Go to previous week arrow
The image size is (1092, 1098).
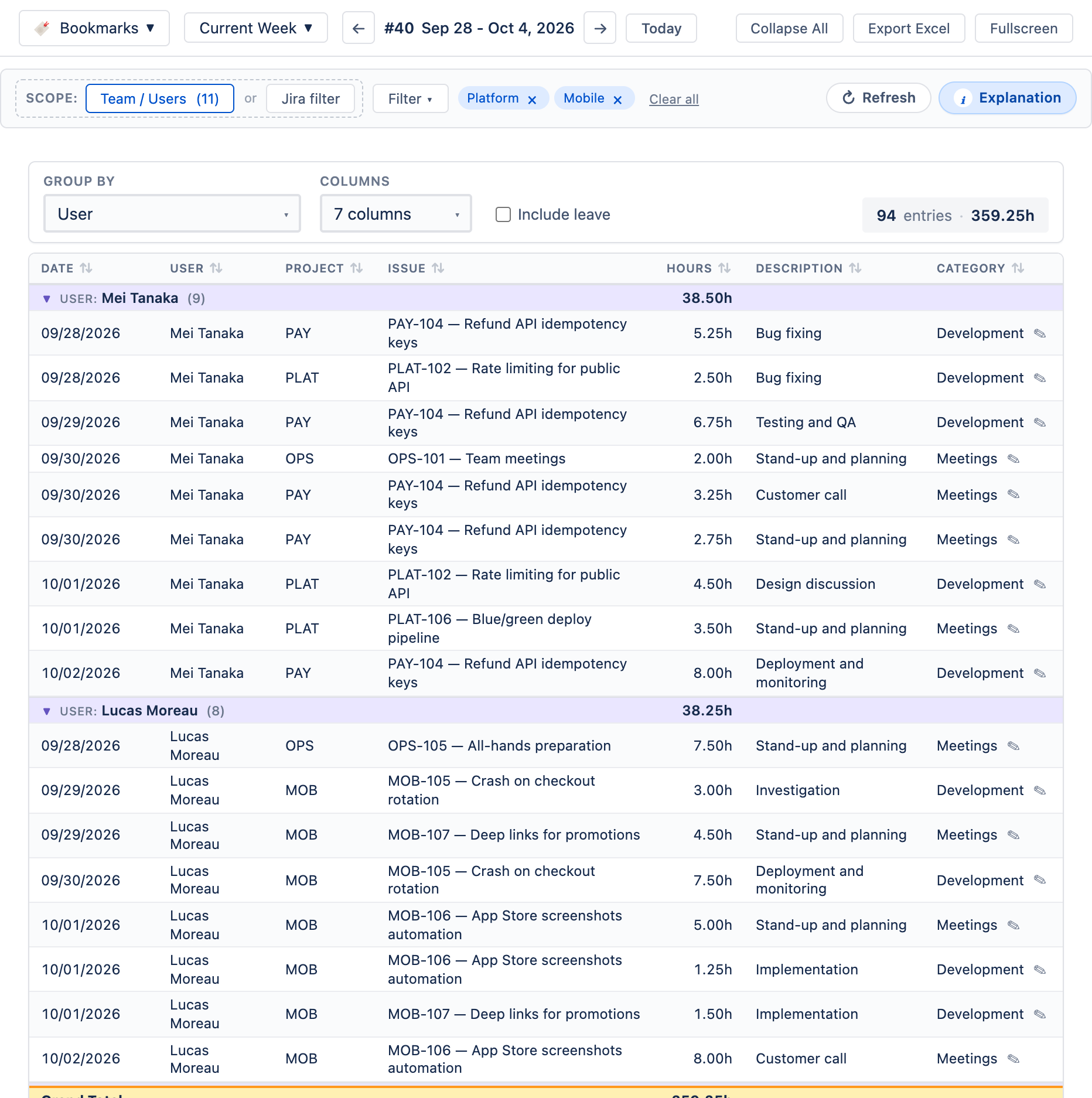(359, 28)
